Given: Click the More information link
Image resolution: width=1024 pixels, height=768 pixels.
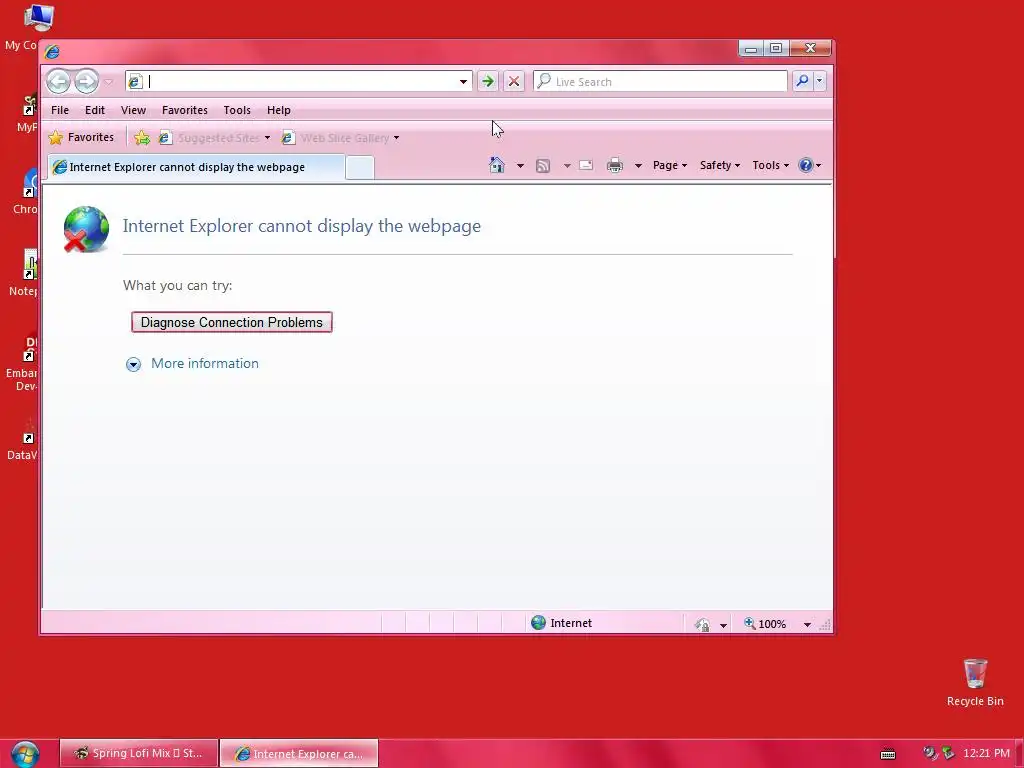Looking at the screenshot, I should (205, 364).
